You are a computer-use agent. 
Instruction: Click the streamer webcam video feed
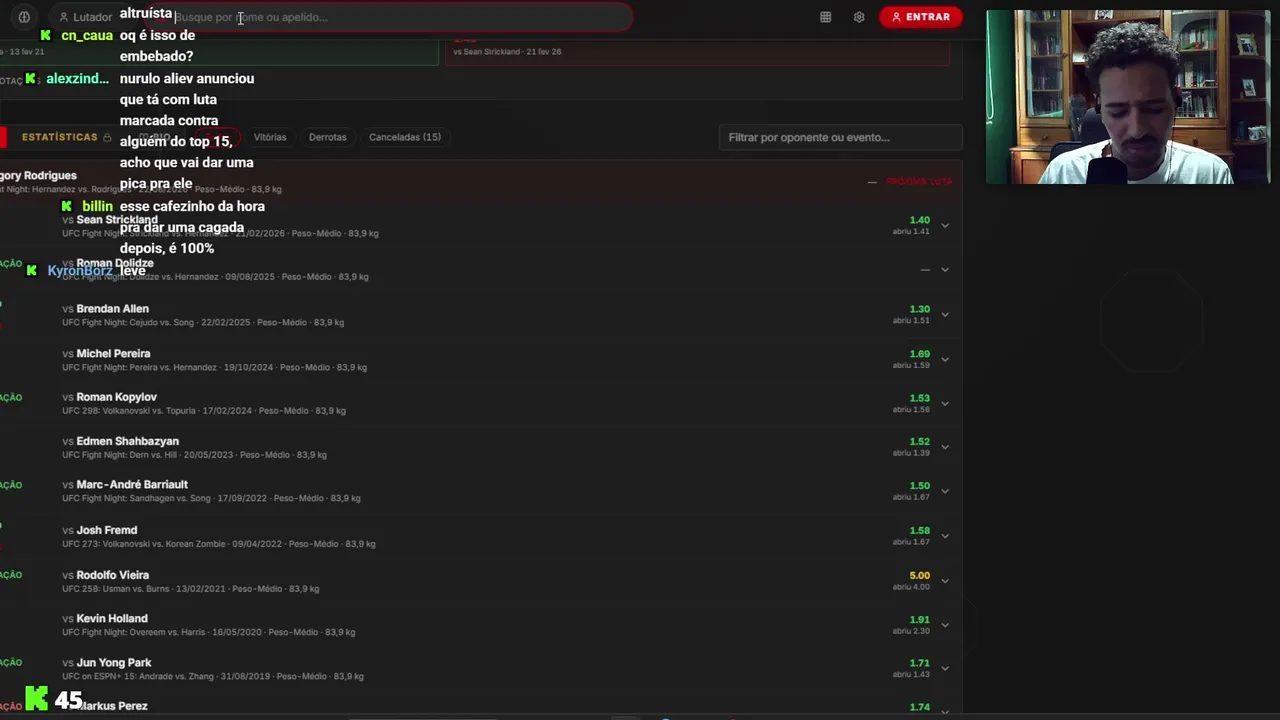pos(1128,97)
